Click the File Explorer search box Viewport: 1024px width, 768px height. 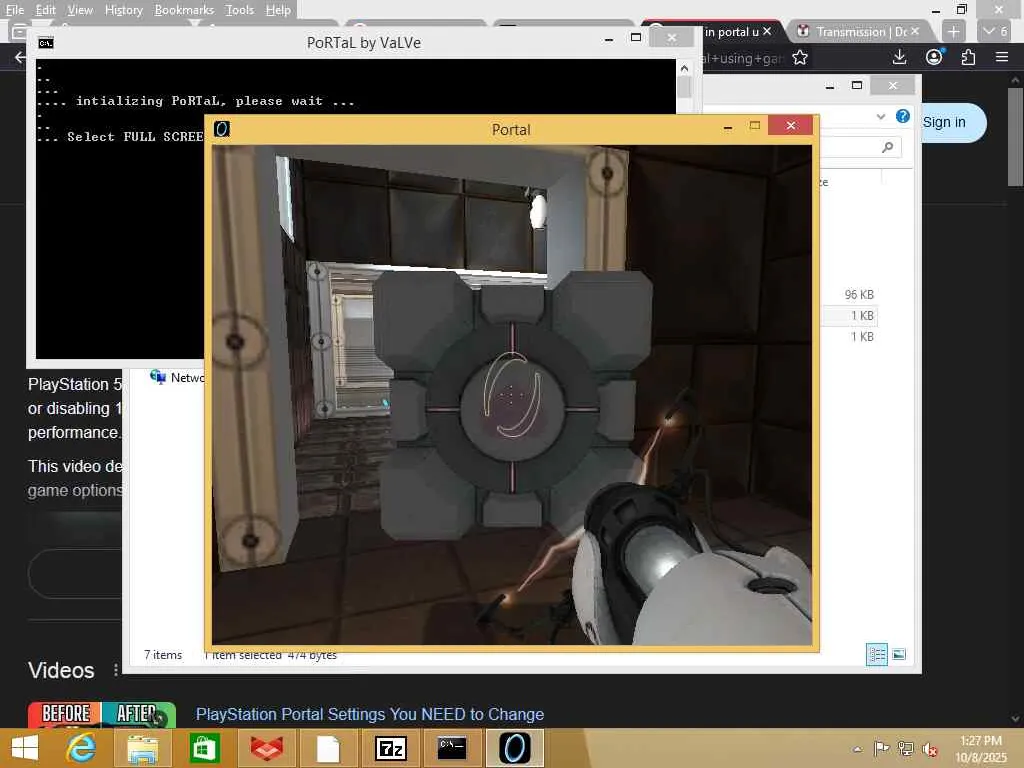(x=859, y=148)
